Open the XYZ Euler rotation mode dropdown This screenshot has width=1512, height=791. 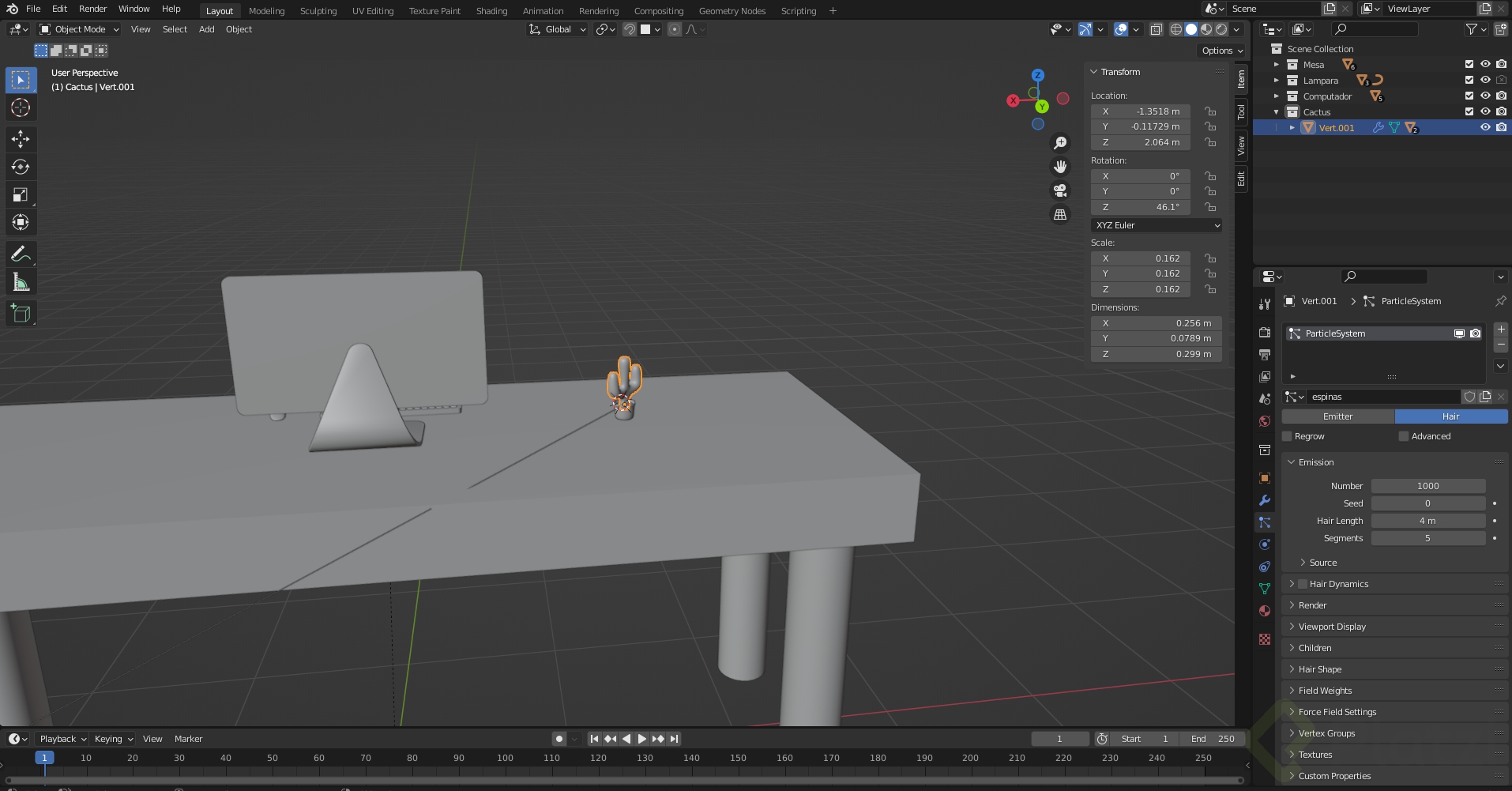pyautogui.click(x=1157, y=225)
